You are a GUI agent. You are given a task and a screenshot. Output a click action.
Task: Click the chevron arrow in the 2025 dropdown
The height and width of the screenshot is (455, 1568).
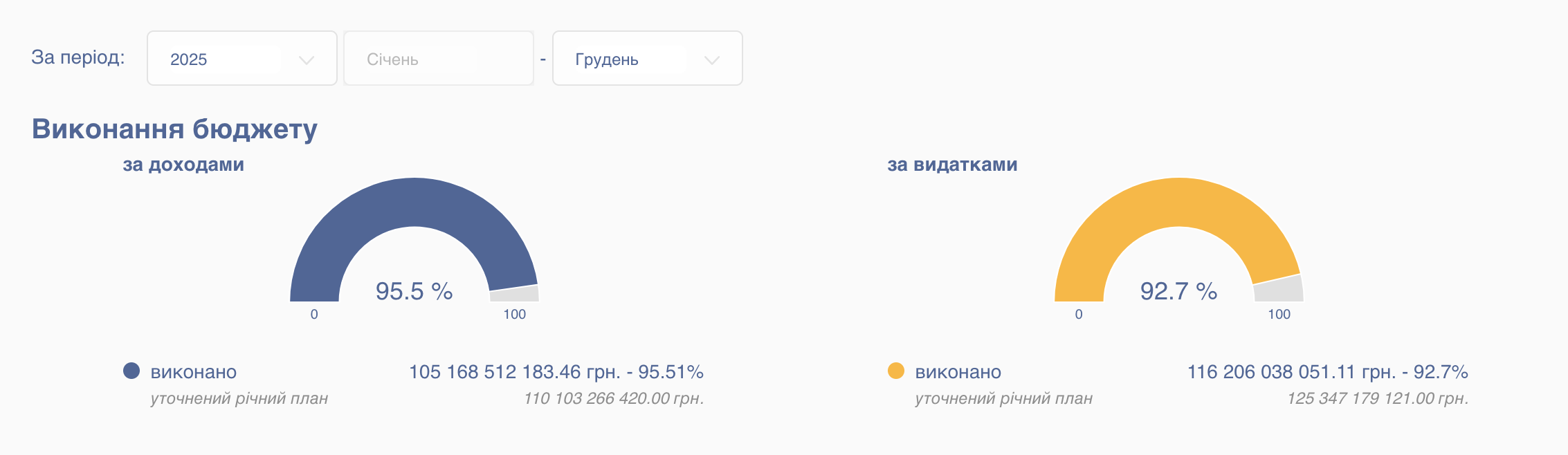(x=306, y=60)
